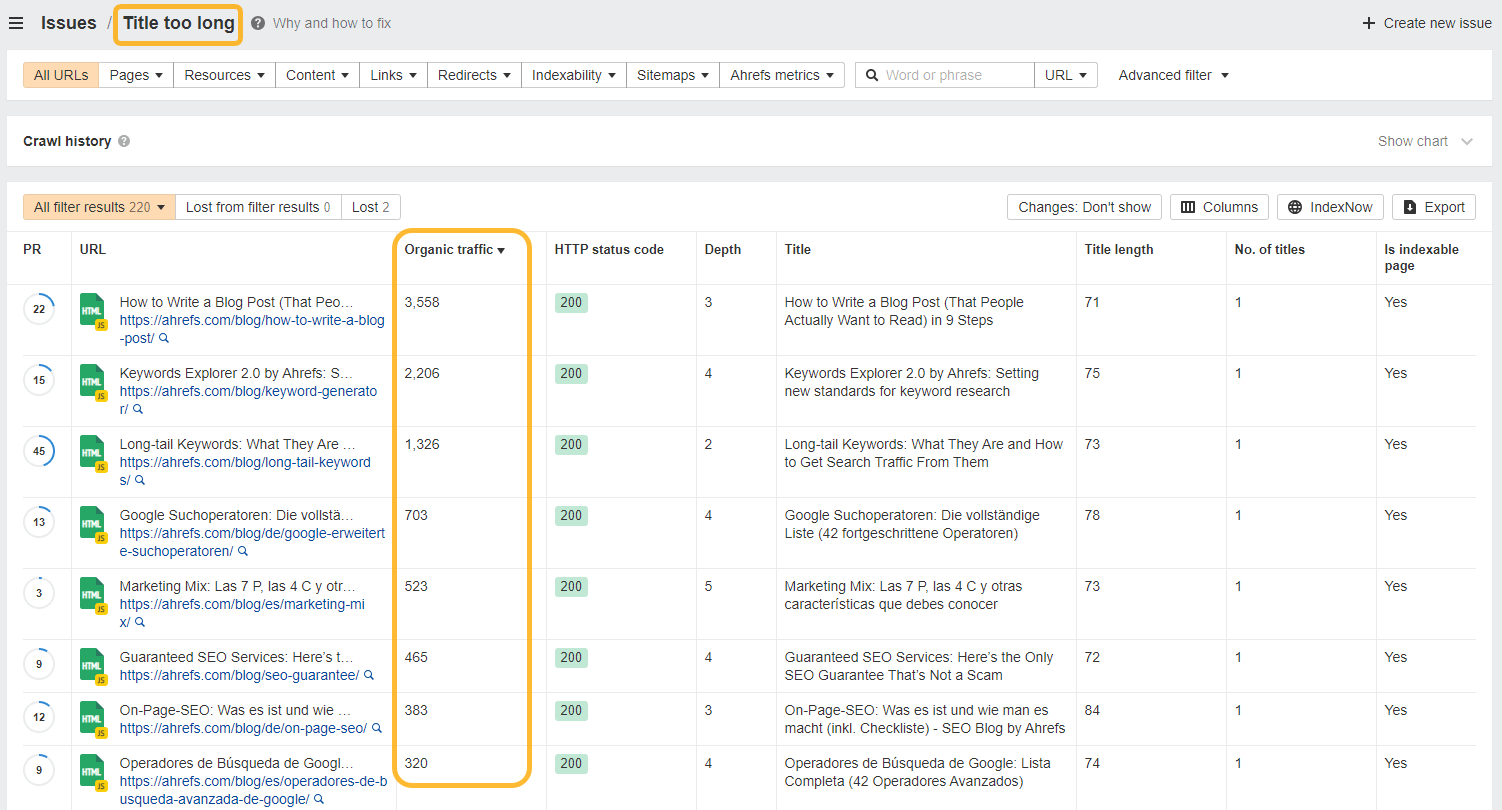Click the HTML page icon in the first row

pos(92,310)
